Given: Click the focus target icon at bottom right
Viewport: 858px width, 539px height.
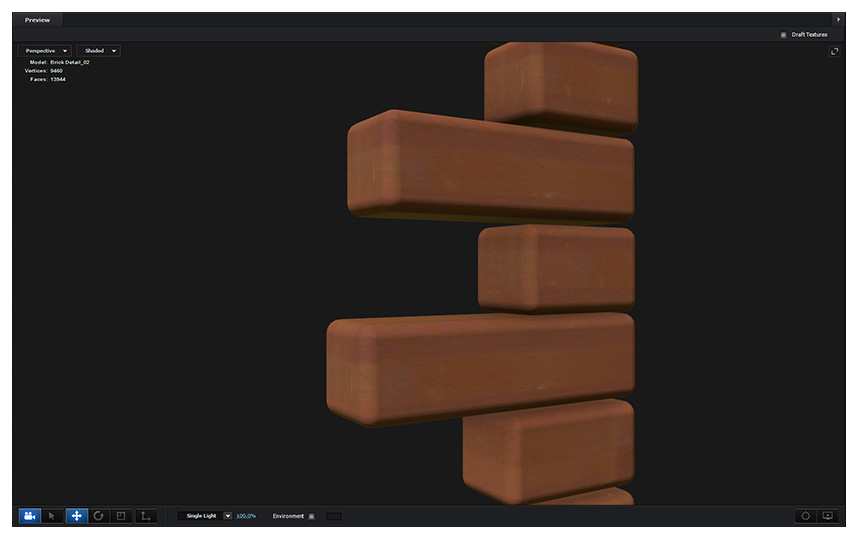Looking at the screenshot, I should tap(805, 516).
